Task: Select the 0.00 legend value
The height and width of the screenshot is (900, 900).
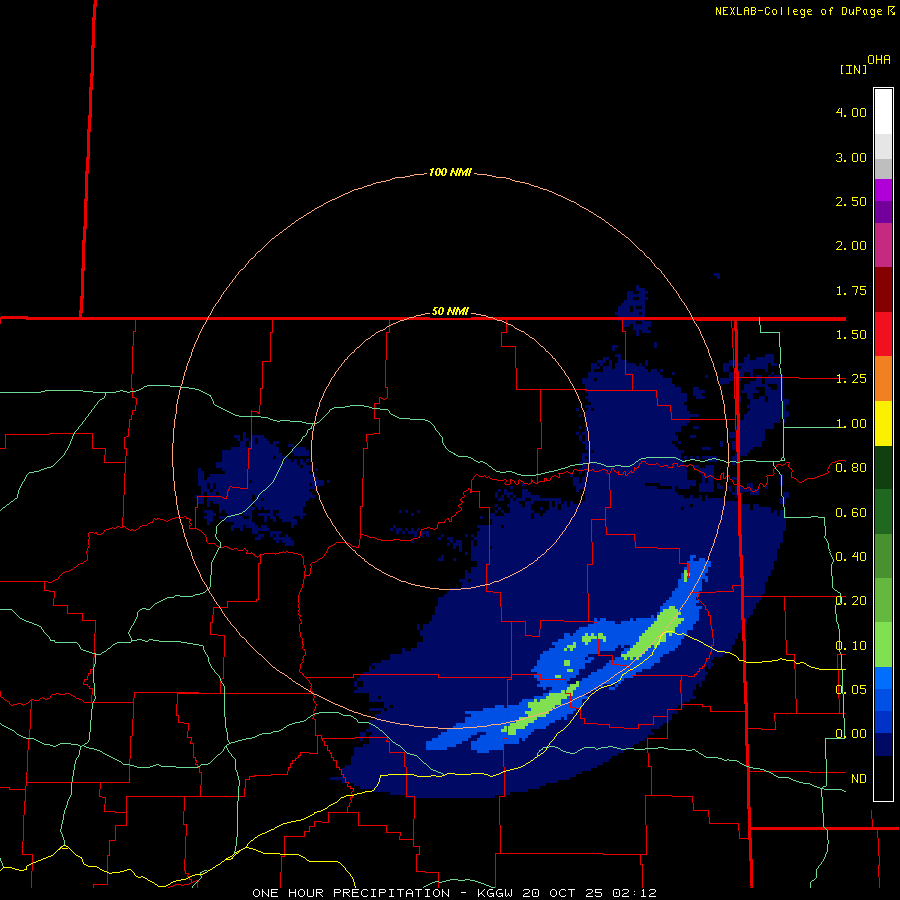Action: pos(851,734)
